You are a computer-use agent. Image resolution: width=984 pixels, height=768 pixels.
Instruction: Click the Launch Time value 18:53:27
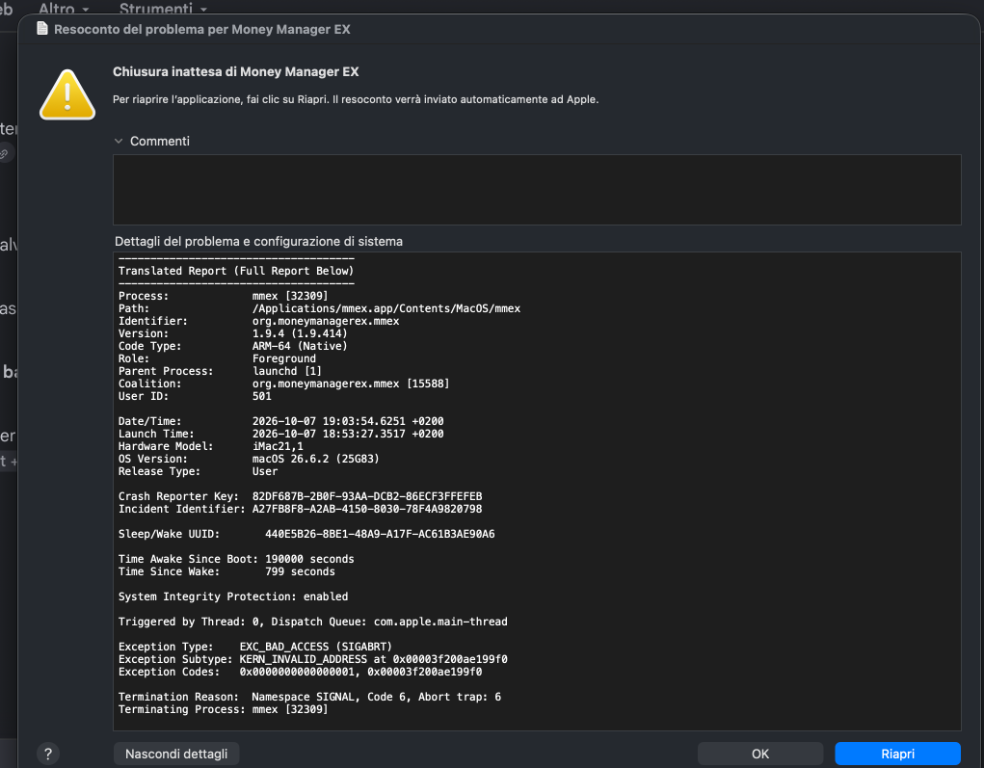pos(348,434)
